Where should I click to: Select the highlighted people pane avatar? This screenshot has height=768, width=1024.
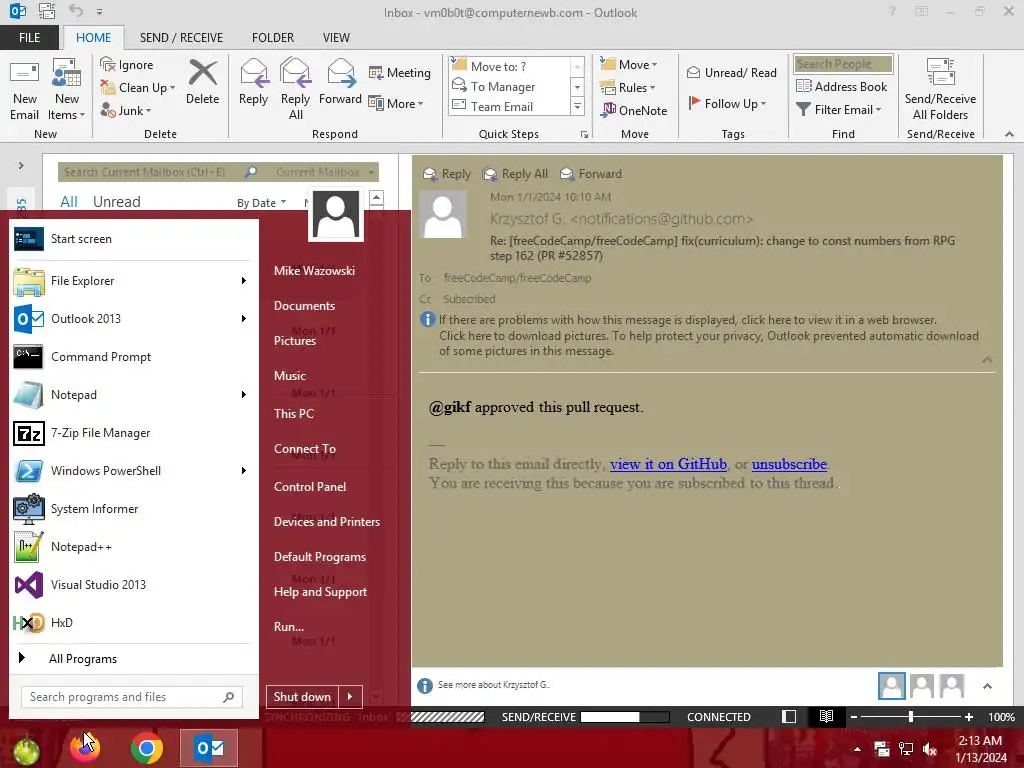click(891, 686)
